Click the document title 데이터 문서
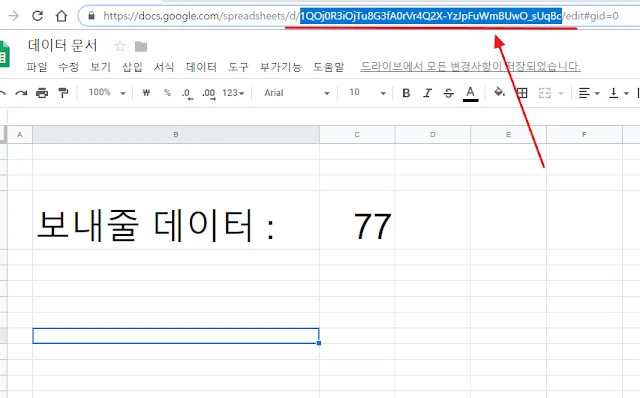Viewport: 640px width, 398px height. [x=62, y=45]
